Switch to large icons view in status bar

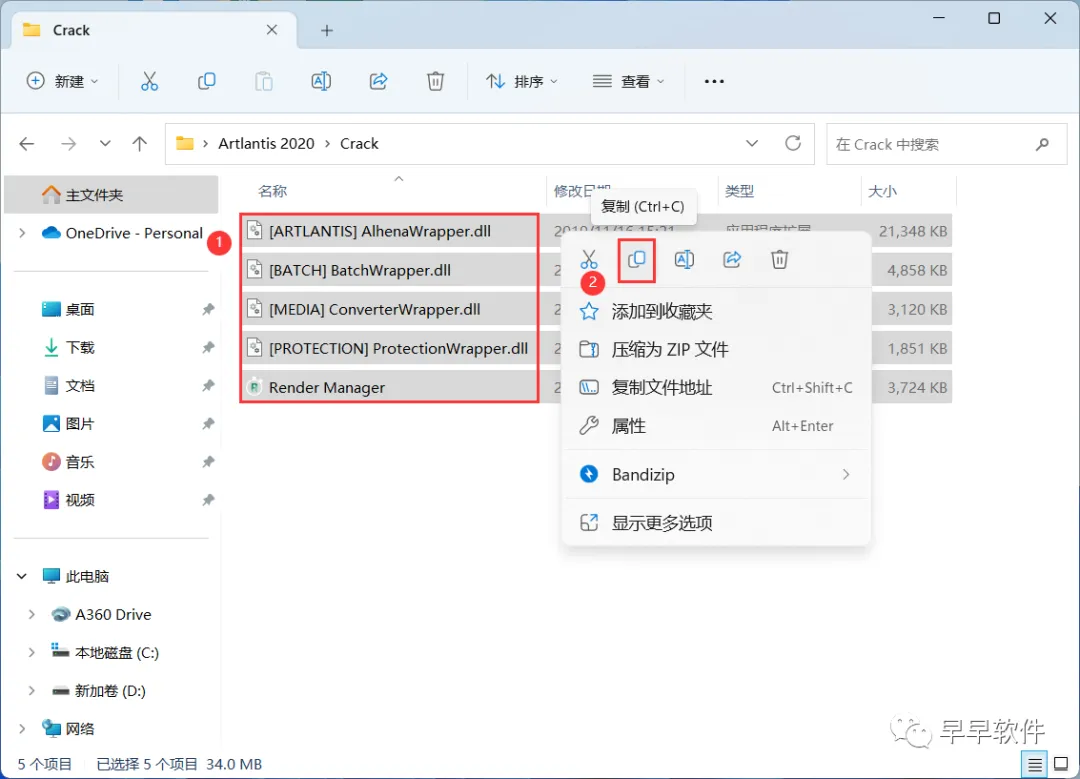pos(1061,764)
